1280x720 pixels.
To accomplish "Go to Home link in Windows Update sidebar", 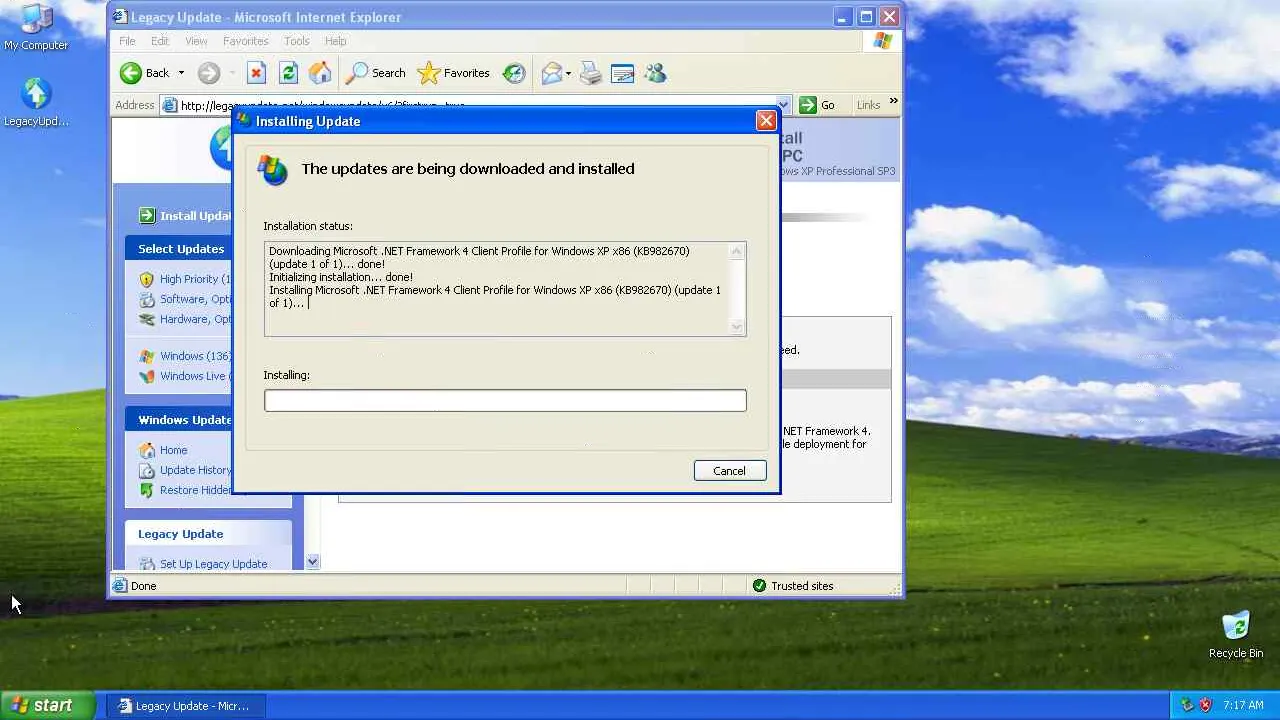I will [174, 450].
